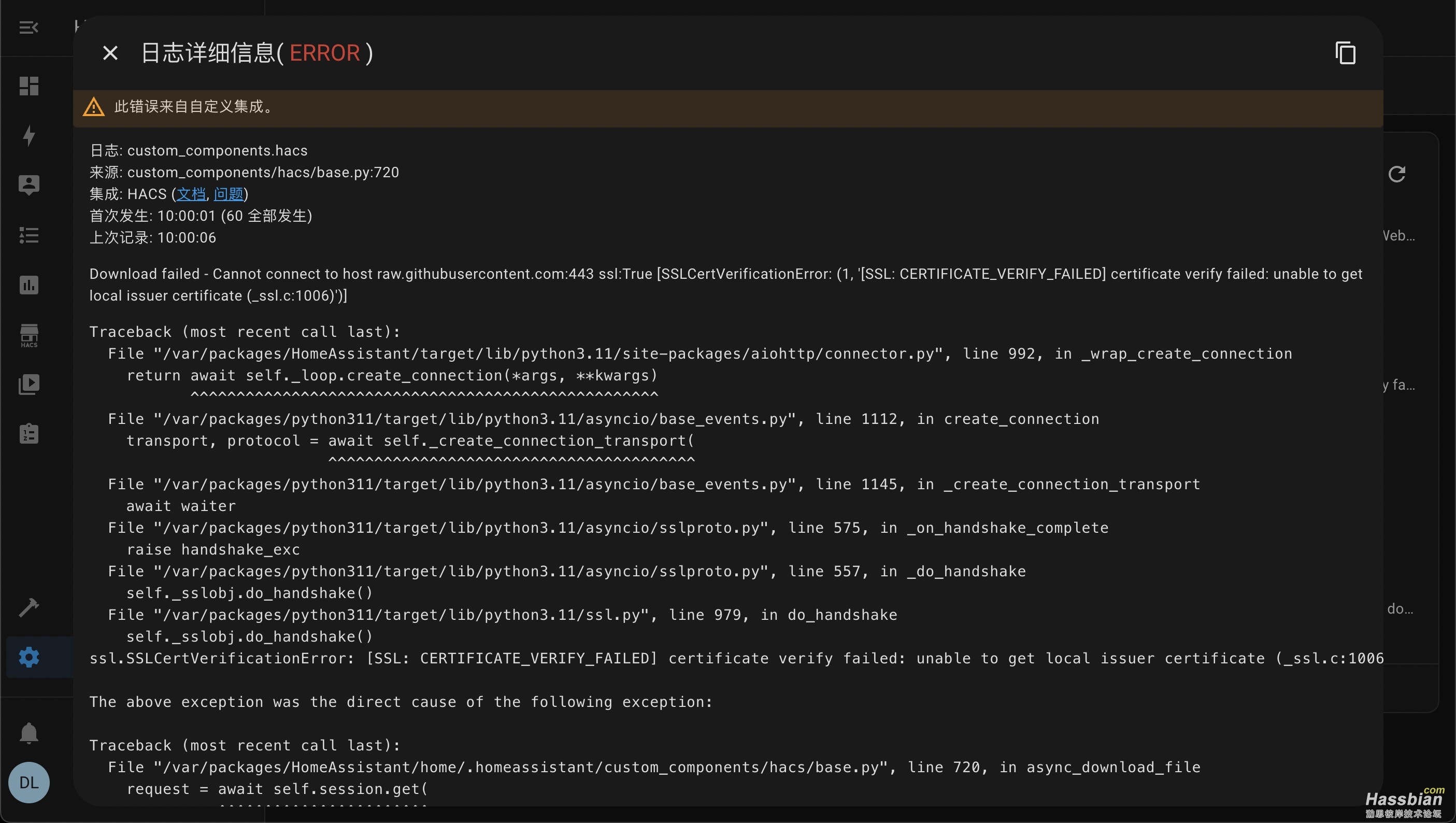Click the '日志: custom_components.hacs' line
This screenshot has width=1456, height=823.
click(198, 150)
